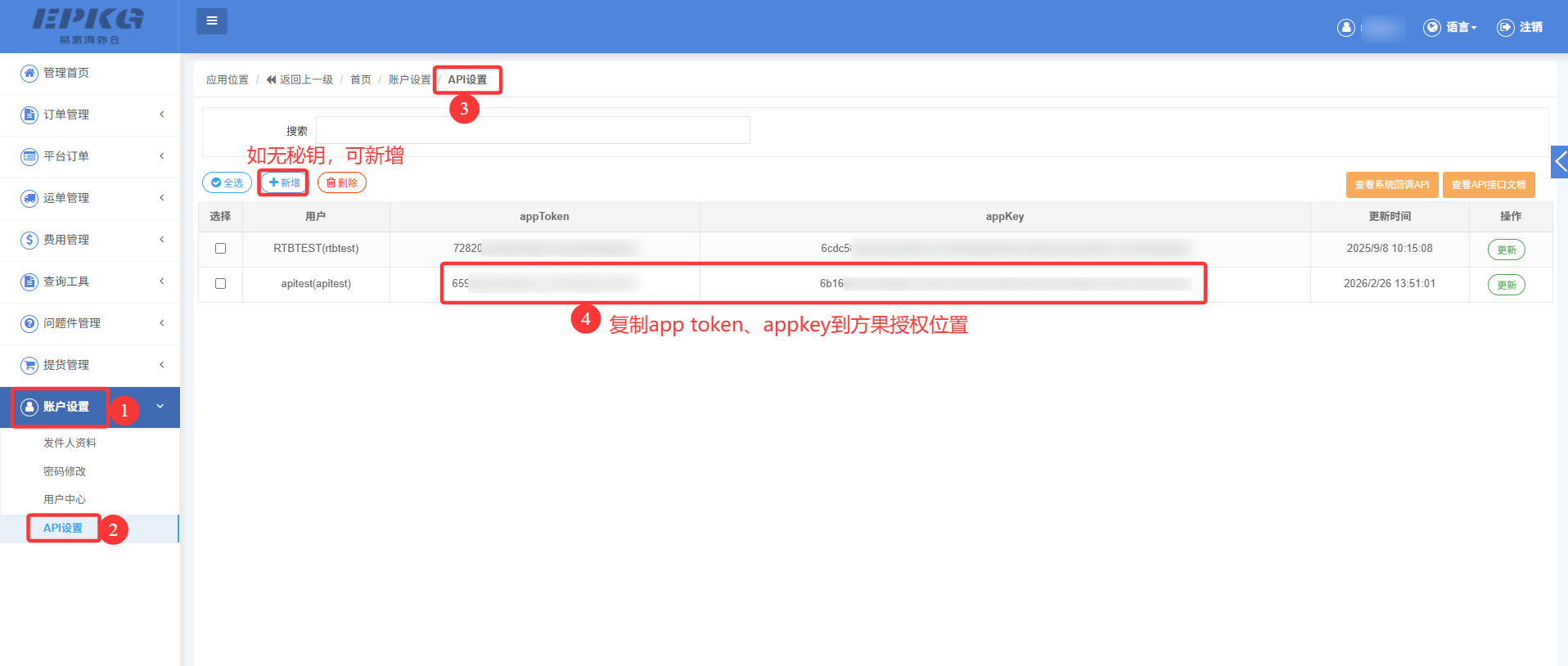This screenshot has height=666, width=1568.
Task: Expand the 订单管理 menu chevron
Action: [162, 115]
